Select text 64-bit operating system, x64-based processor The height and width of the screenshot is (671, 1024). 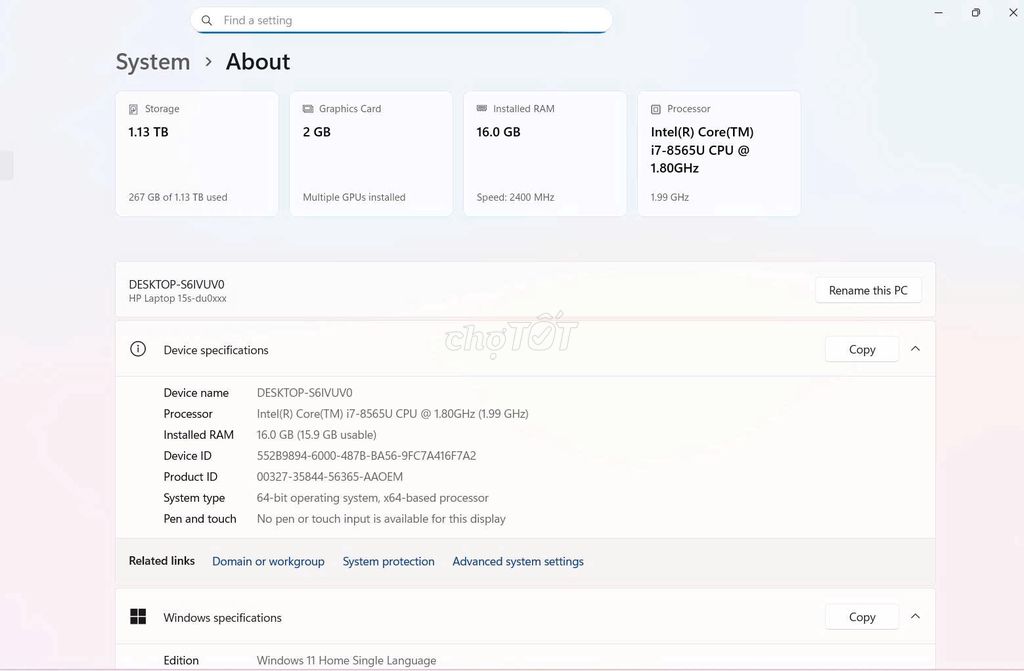[372, 498]
